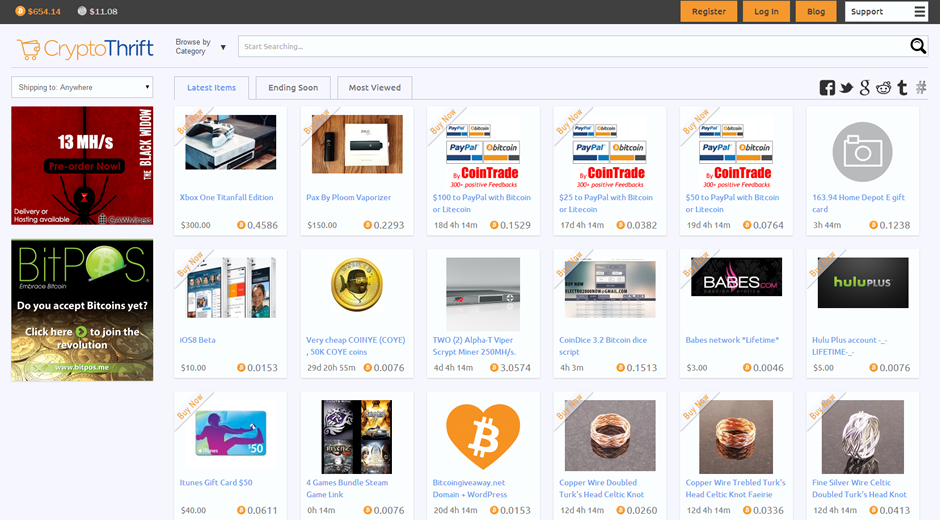This screenshot has width=940, height=520.
Task: Click the hulu PLUS logo thumbnail
Action: tap(863, 282)
